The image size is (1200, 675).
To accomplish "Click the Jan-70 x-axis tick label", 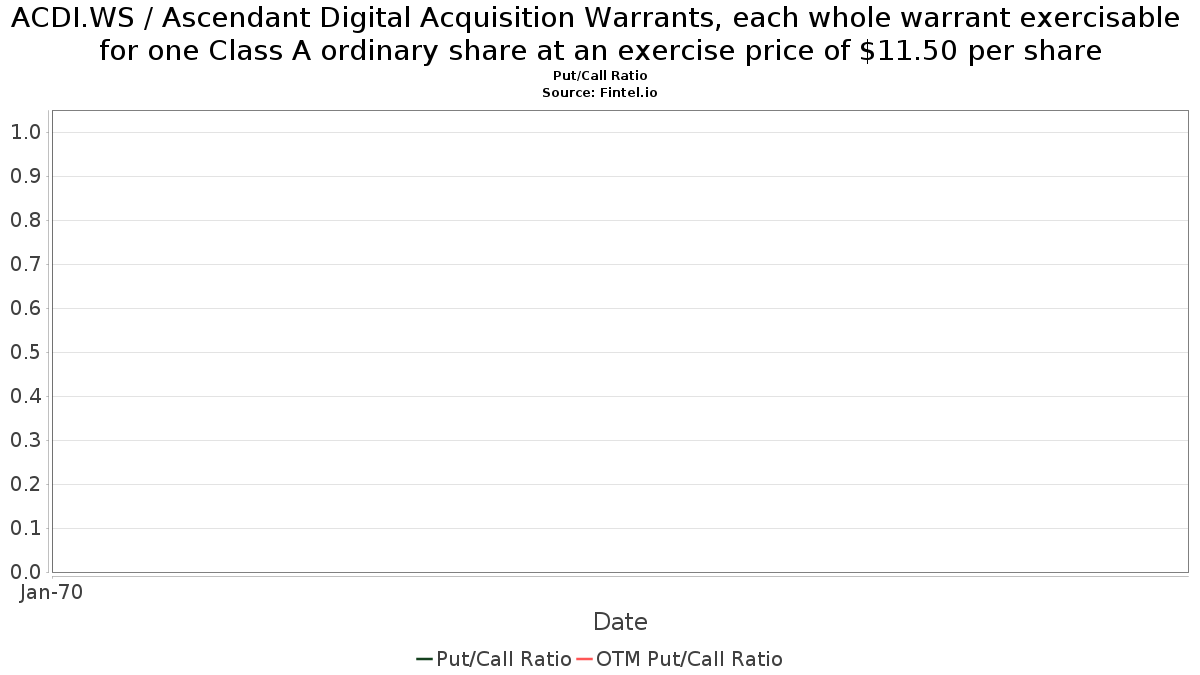I will tap(51, 592).
